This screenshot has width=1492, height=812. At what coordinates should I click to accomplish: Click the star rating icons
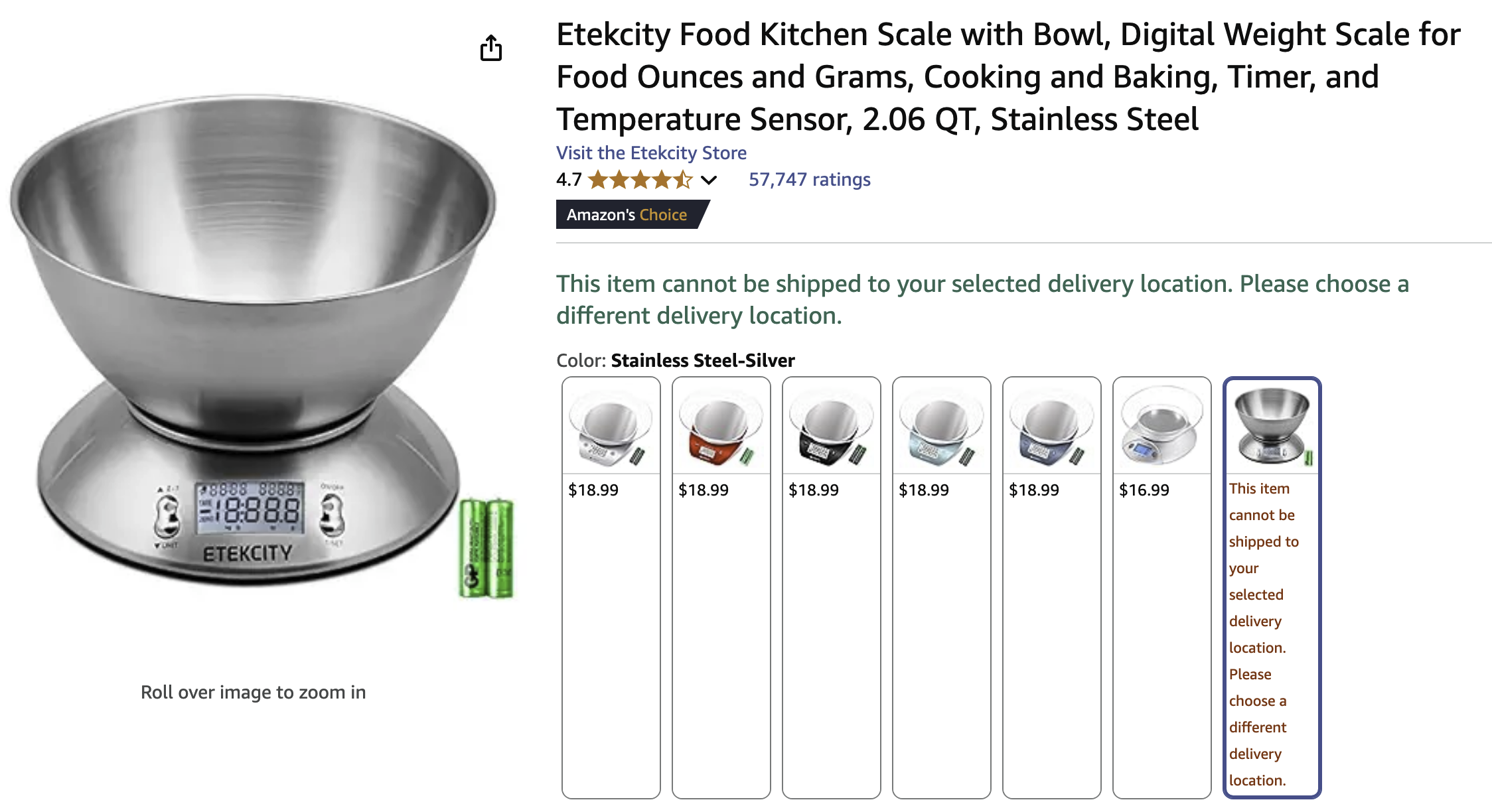coord(640,180)
